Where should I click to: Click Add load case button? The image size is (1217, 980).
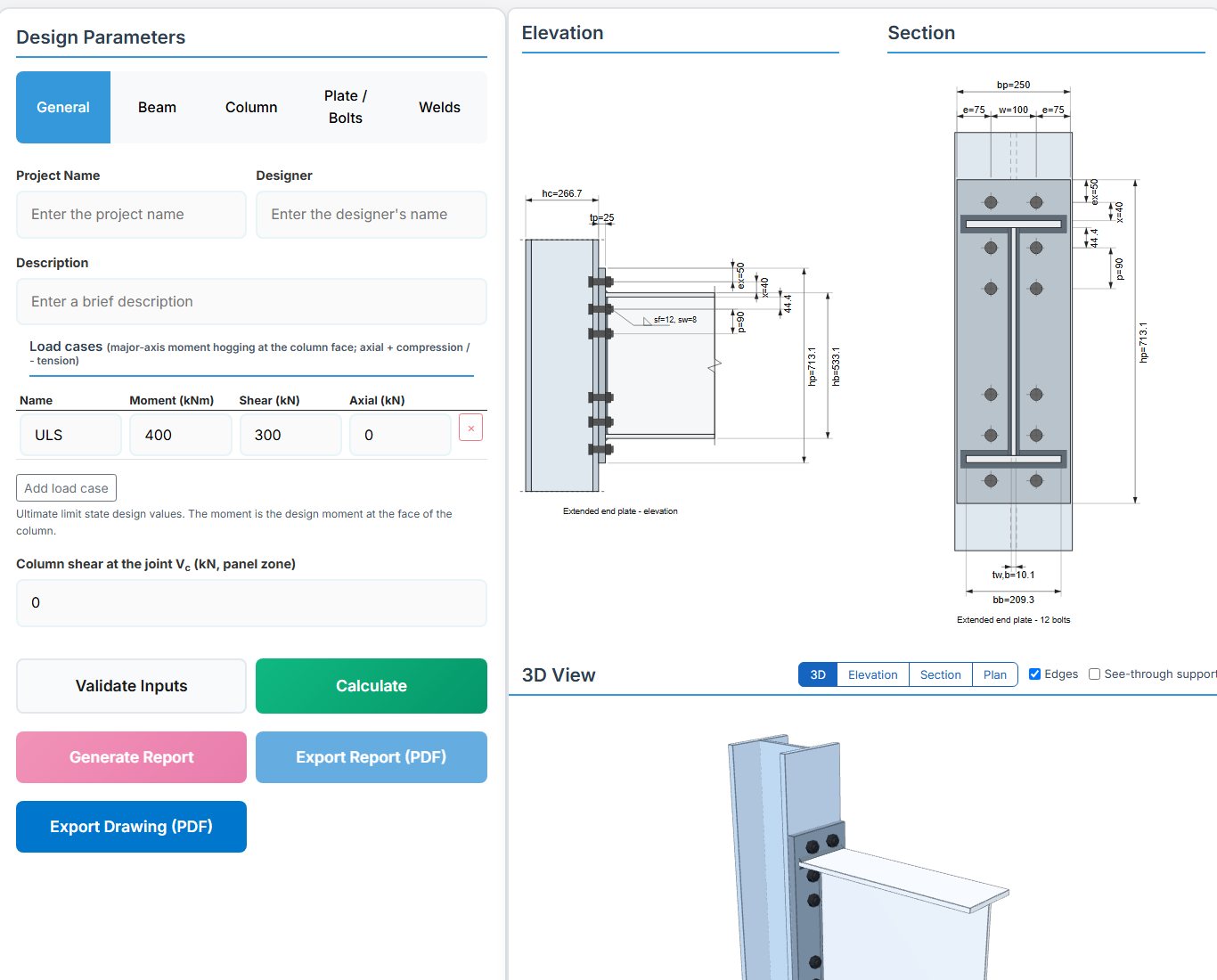(x=66, y=488)
